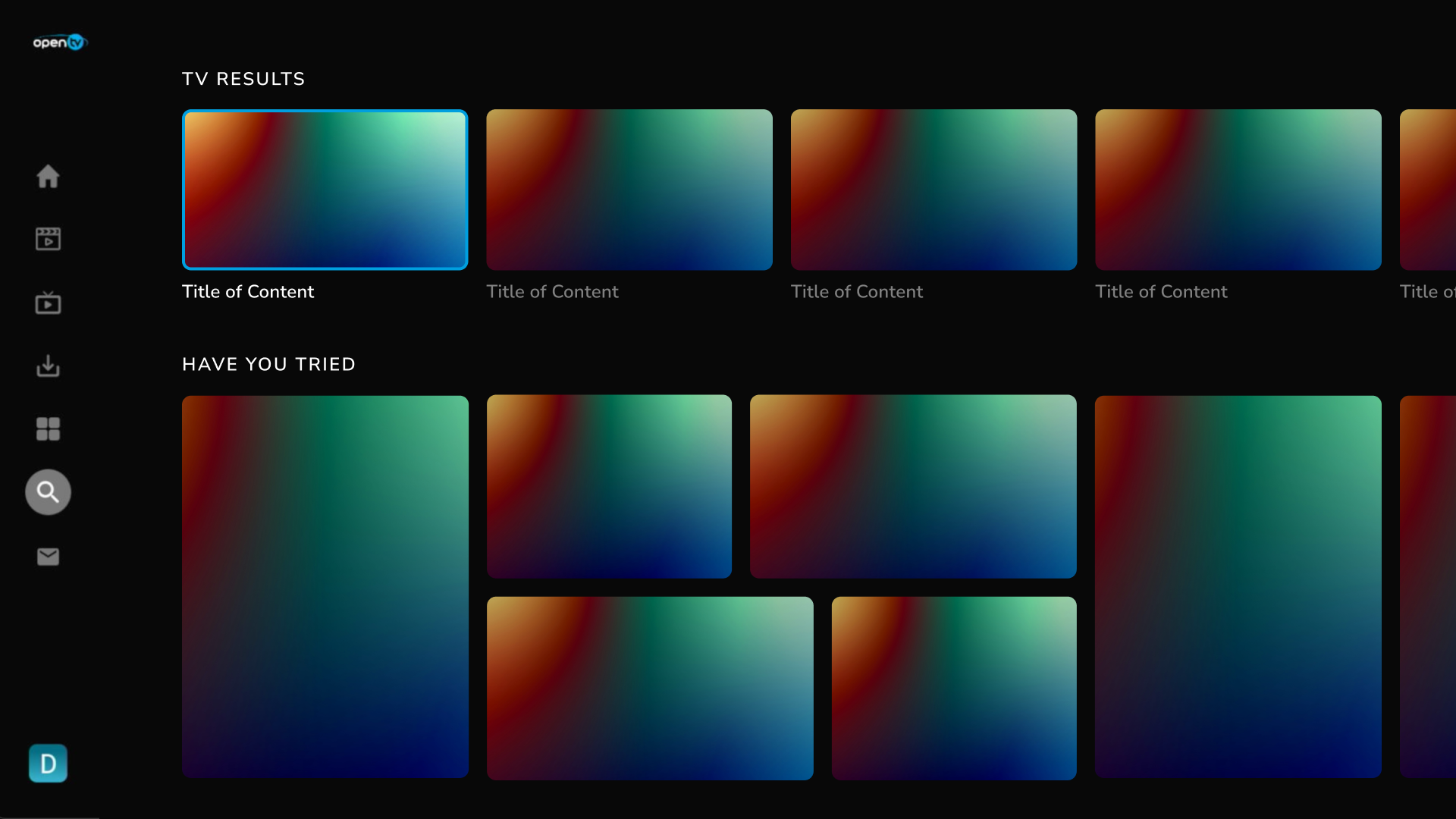Open the wide bottom-left Have You Tried tile
This screenshot has height=819, width=1456.
pos(650,688)
